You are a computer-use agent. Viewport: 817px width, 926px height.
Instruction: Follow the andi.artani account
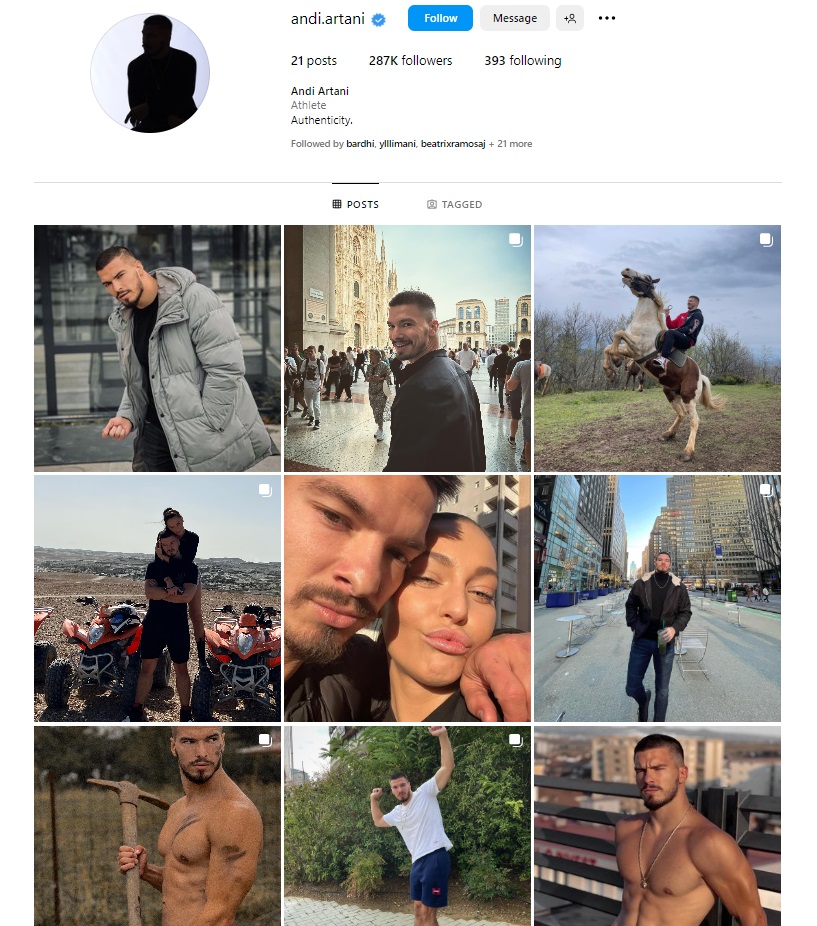tap(440, 18)
